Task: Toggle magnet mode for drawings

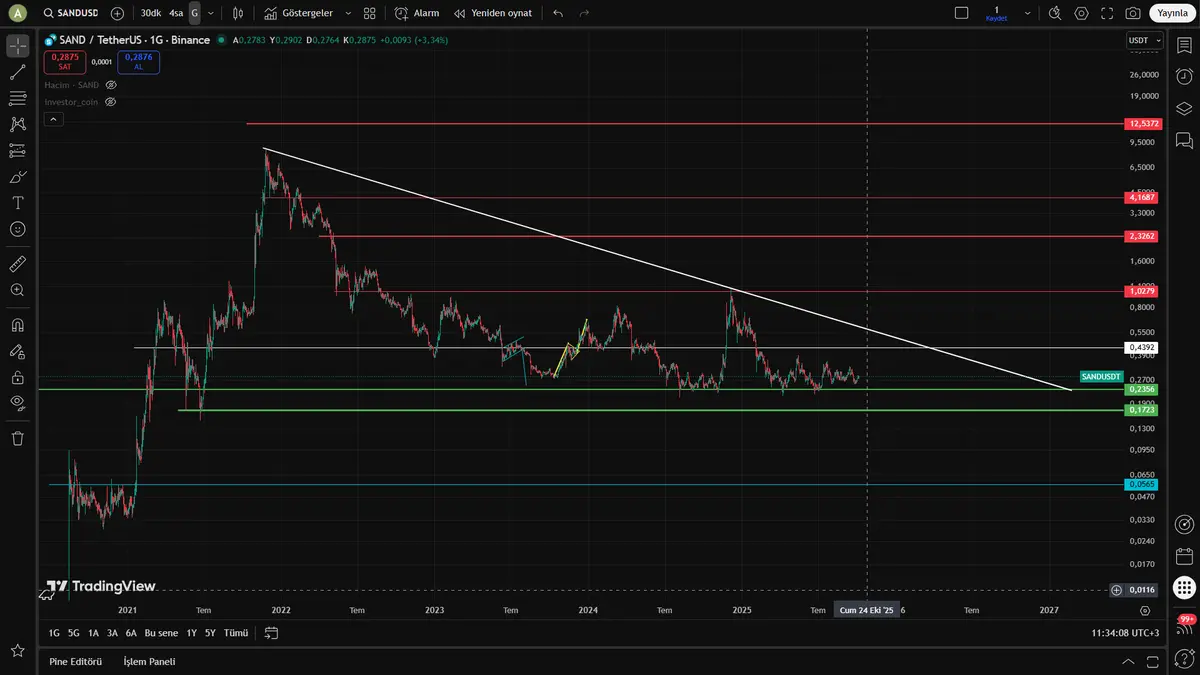Action: 17,325
